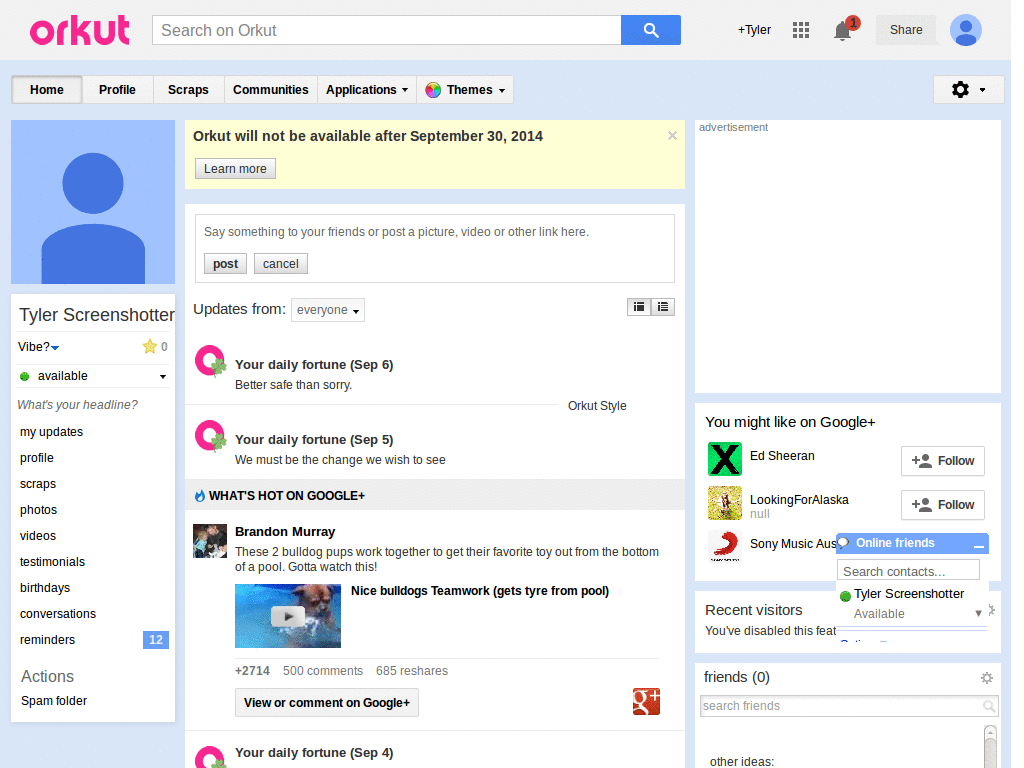Open +Tyler in the header

(754, 30)
